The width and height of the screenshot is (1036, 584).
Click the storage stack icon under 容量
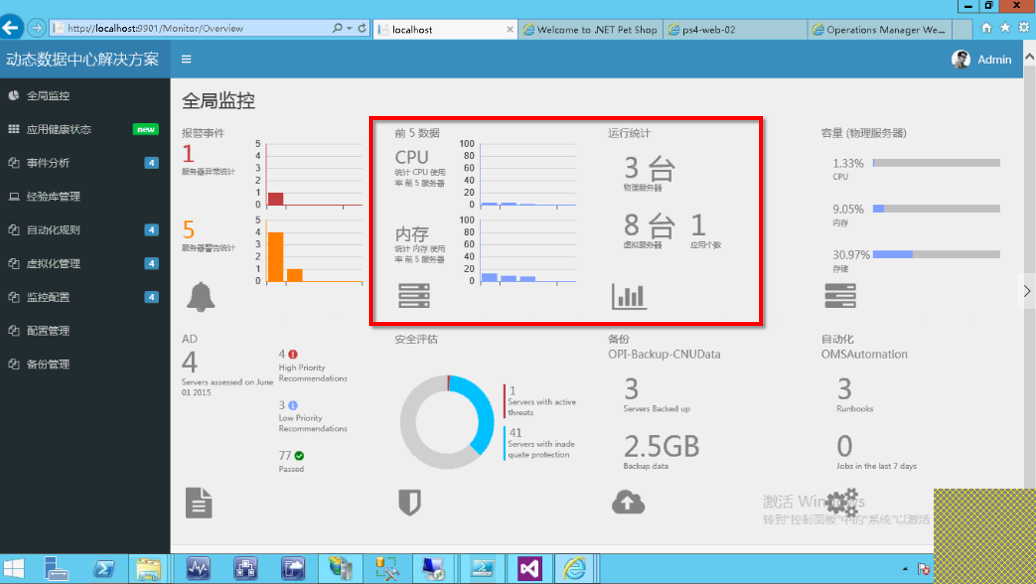click(x=840, y=296)
